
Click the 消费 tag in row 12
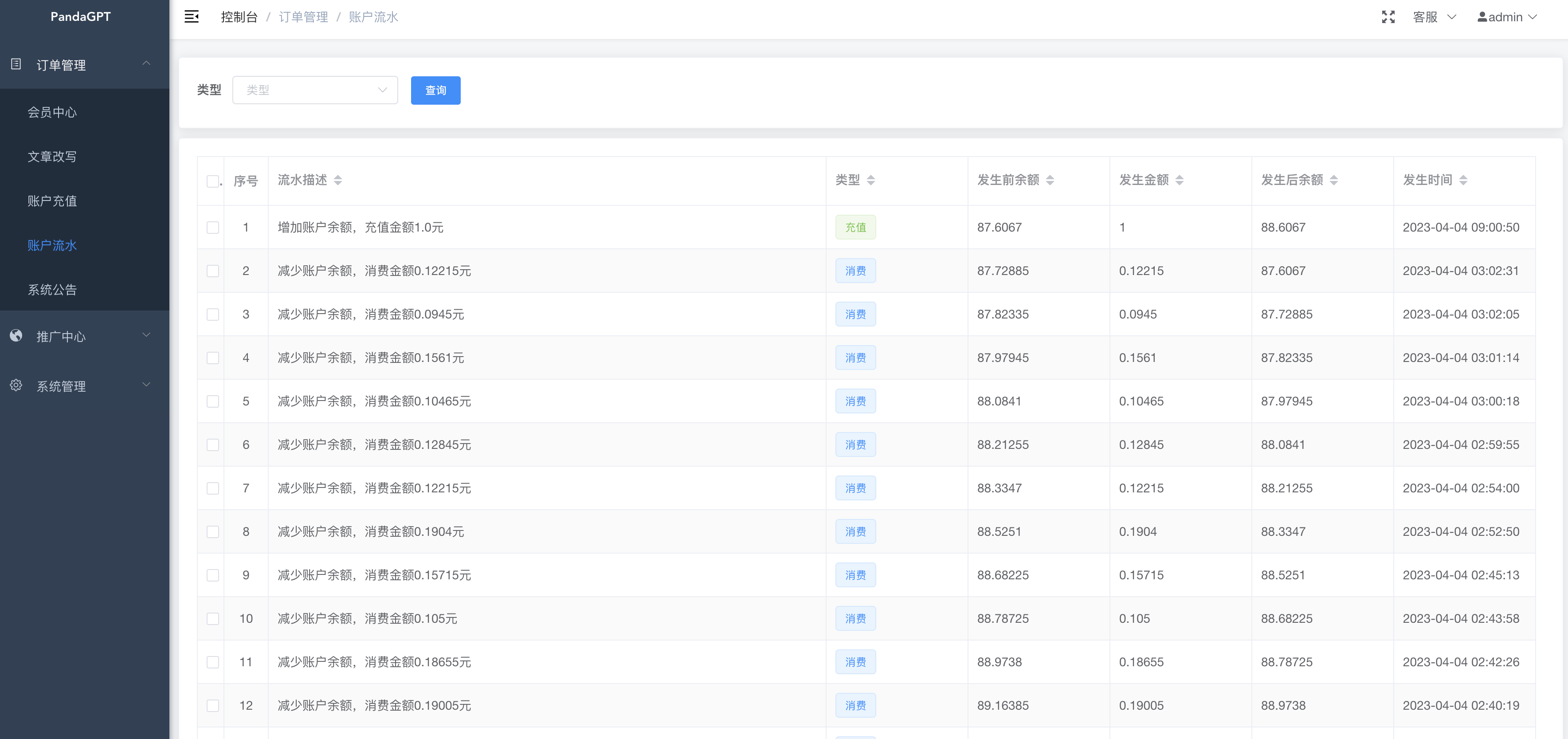tap(855, 706)
